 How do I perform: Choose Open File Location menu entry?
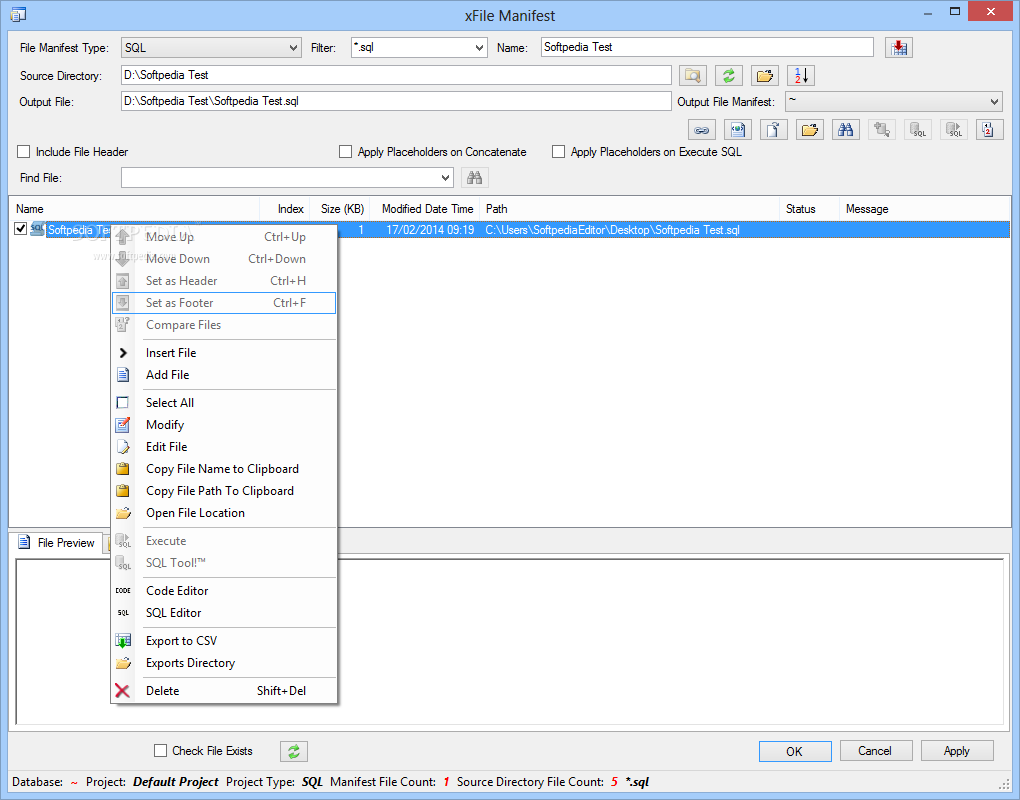click(x=224, y=514)
